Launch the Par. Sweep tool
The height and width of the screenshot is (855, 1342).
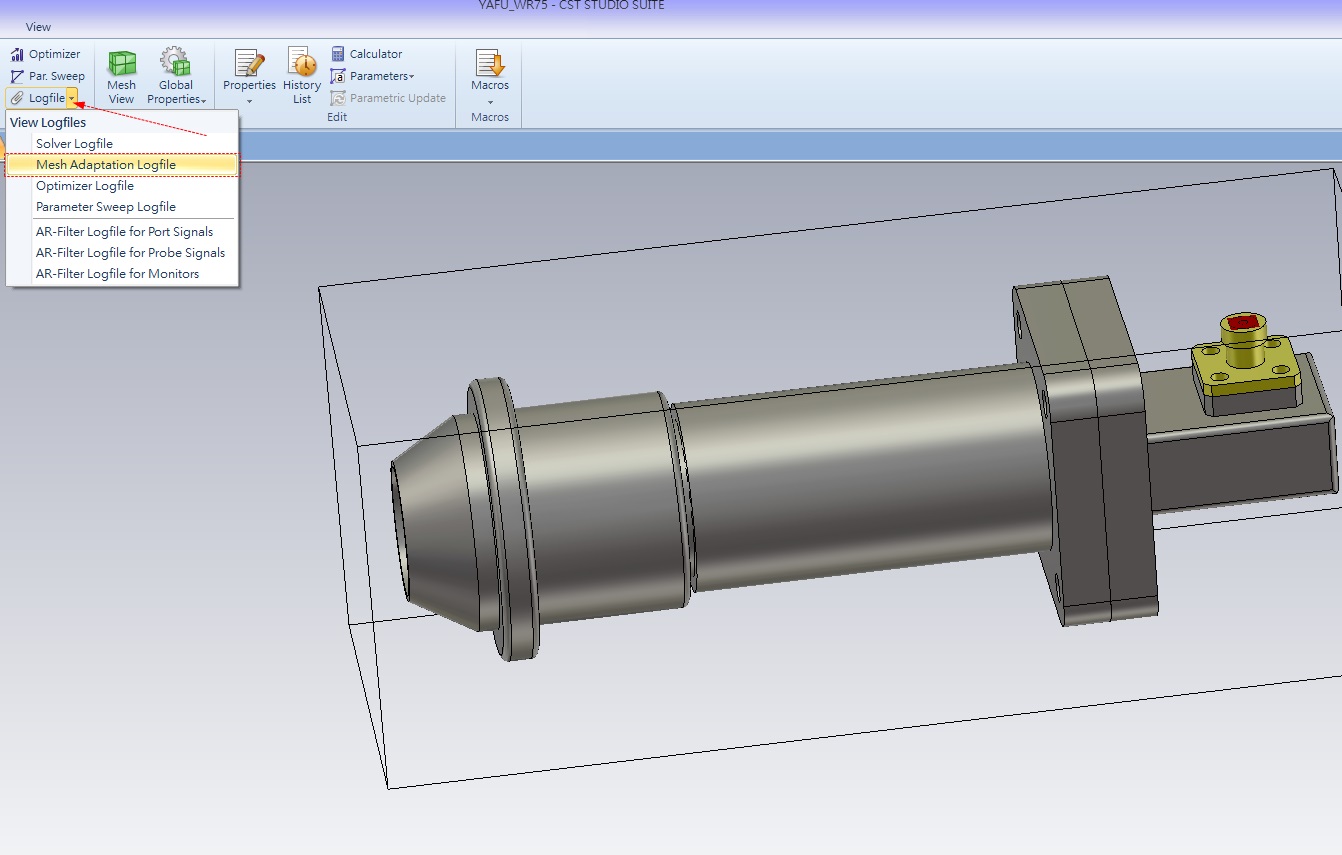[x=47, y=76]
